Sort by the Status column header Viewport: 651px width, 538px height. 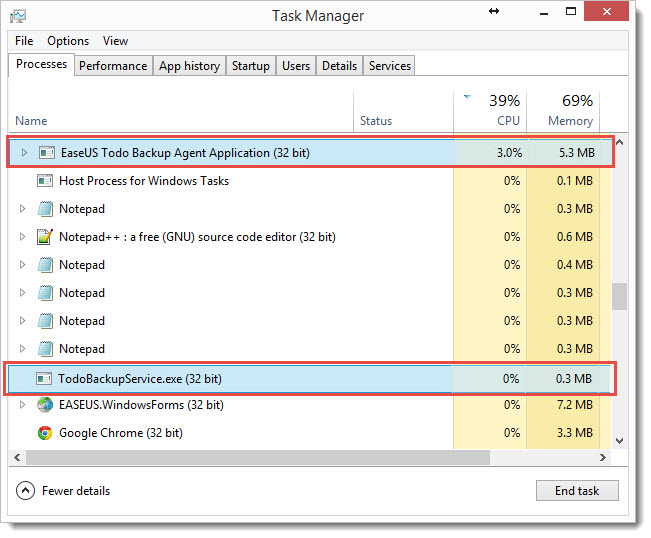tap(404, 111)
